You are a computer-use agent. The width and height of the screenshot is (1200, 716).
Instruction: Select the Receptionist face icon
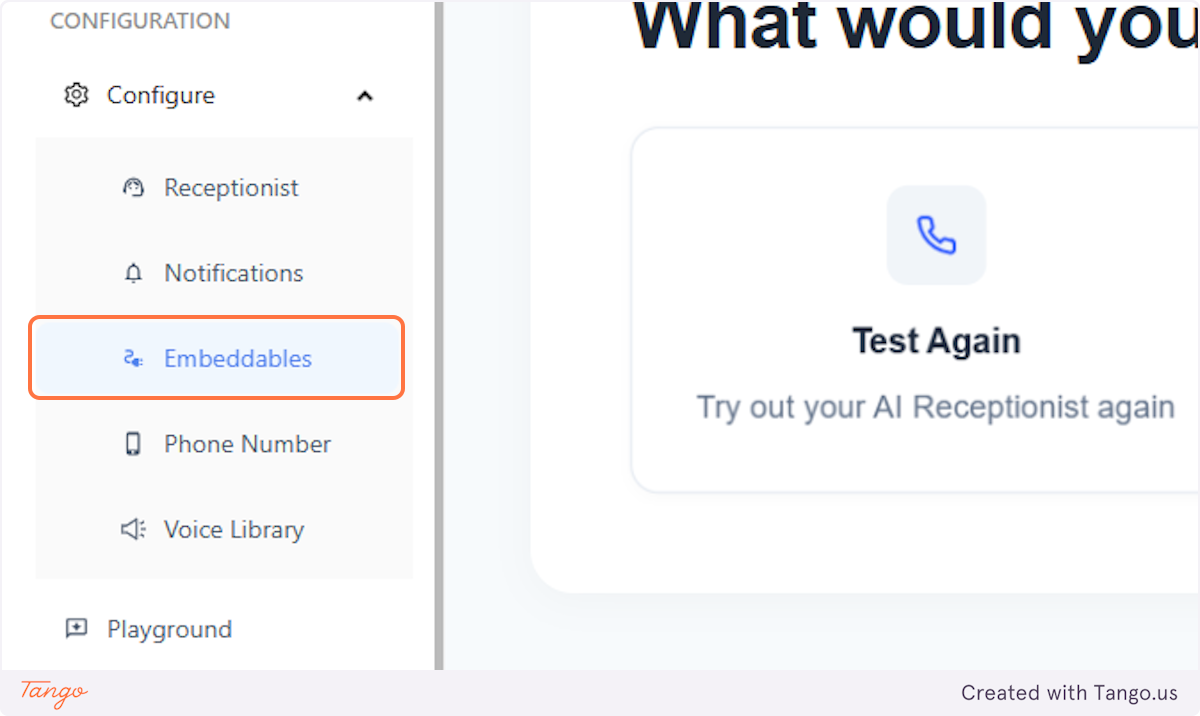tap(133, 187)
